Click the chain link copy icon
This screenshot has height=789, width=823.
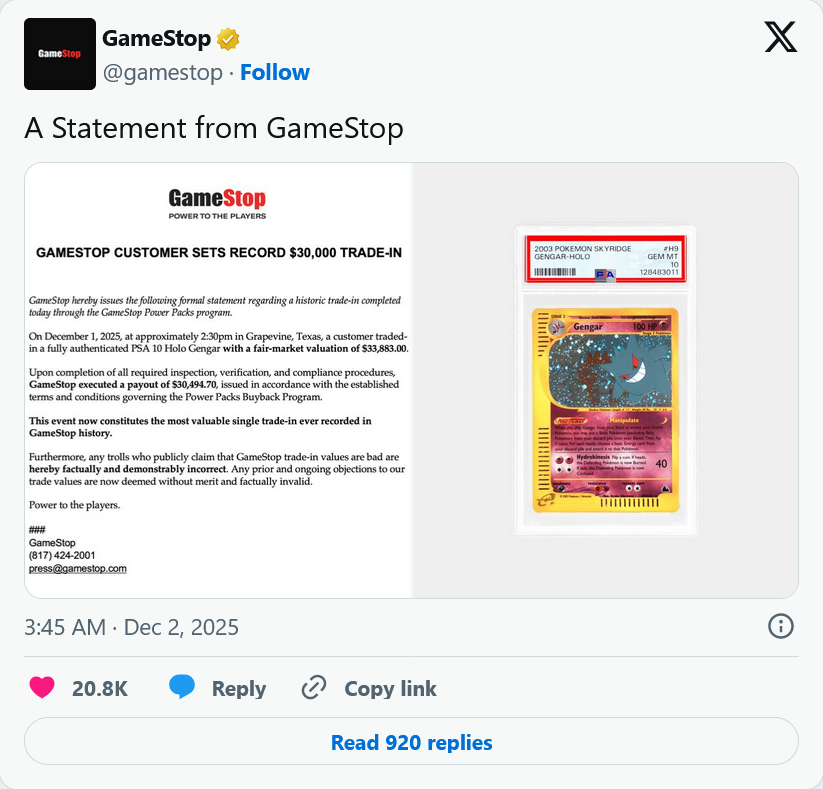(x=314, y=688)
